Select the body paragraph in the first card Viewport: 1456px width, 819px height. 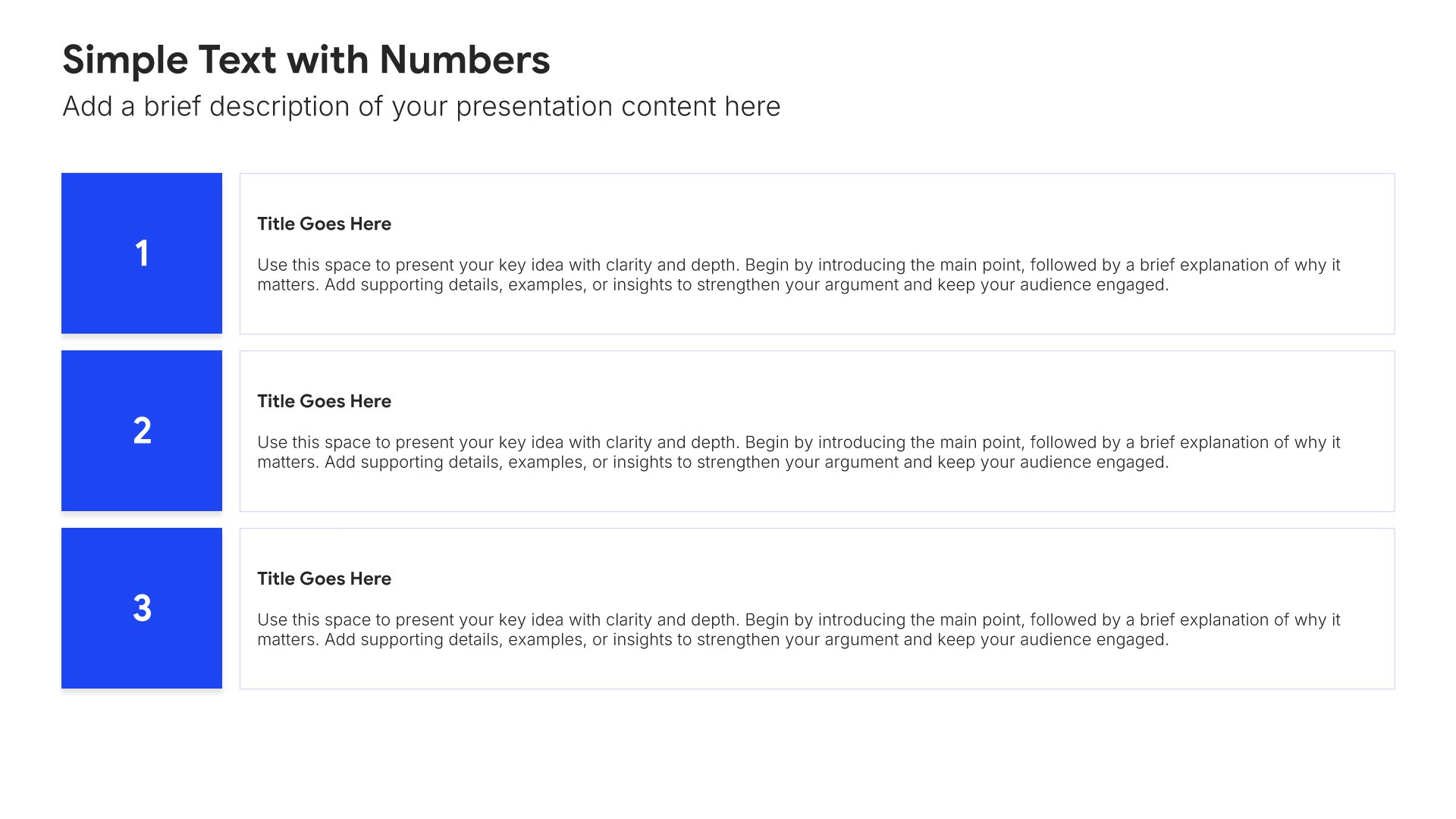coord(799,275)
